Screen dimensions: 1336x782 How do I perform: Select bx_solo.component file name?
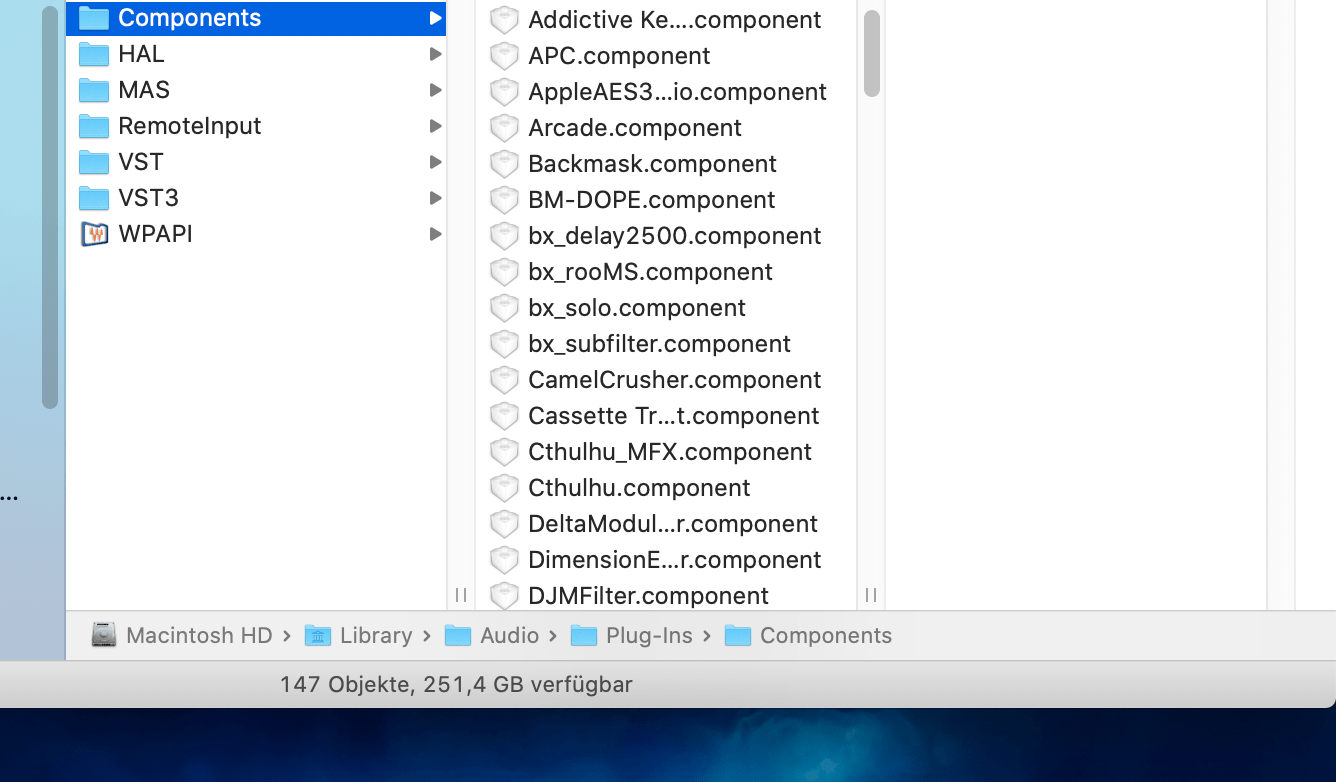pyautogui.click(x=637, y=308)
